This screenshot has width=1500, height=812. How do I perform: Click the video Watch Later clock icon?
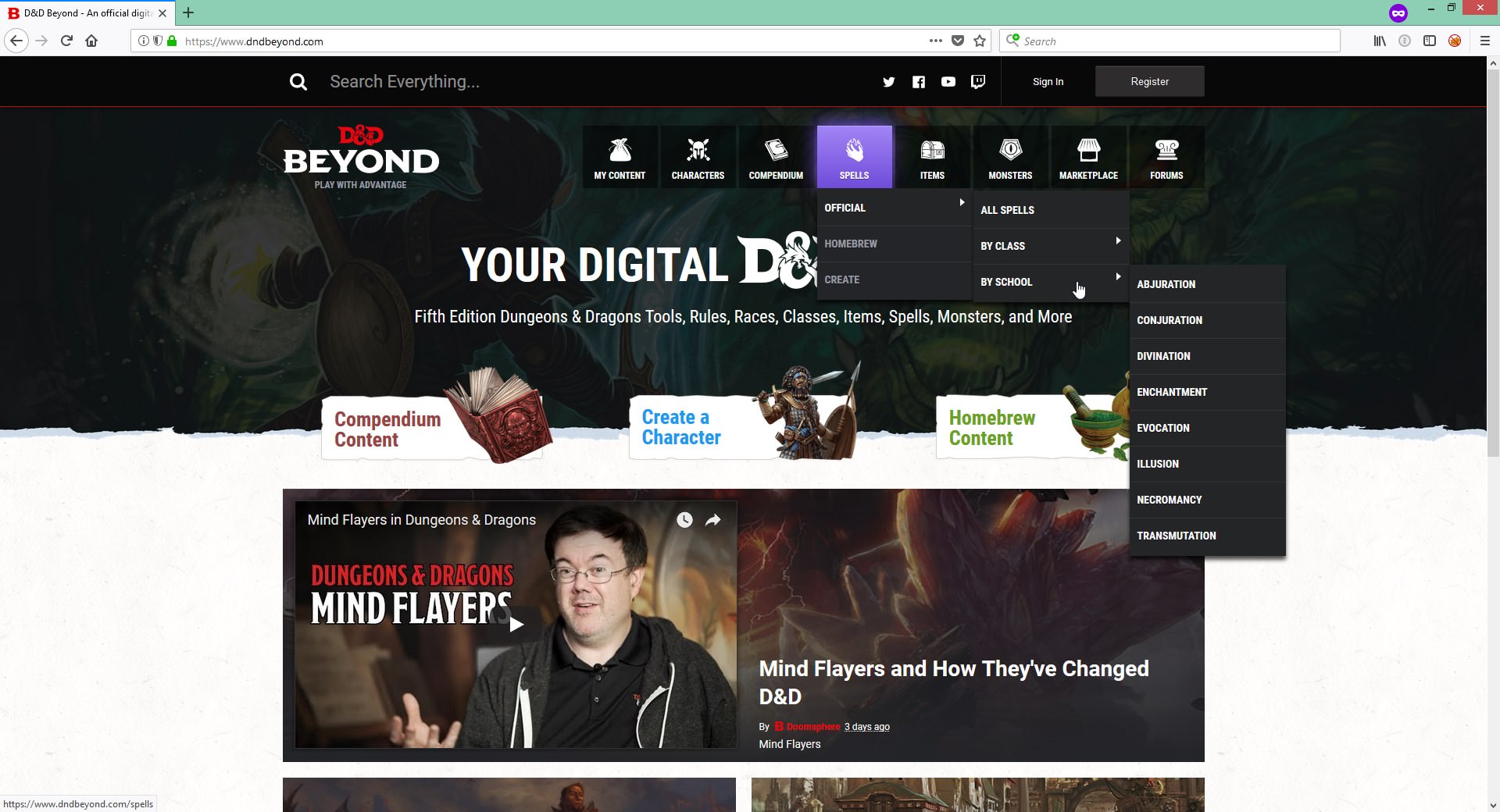point(684,520)
